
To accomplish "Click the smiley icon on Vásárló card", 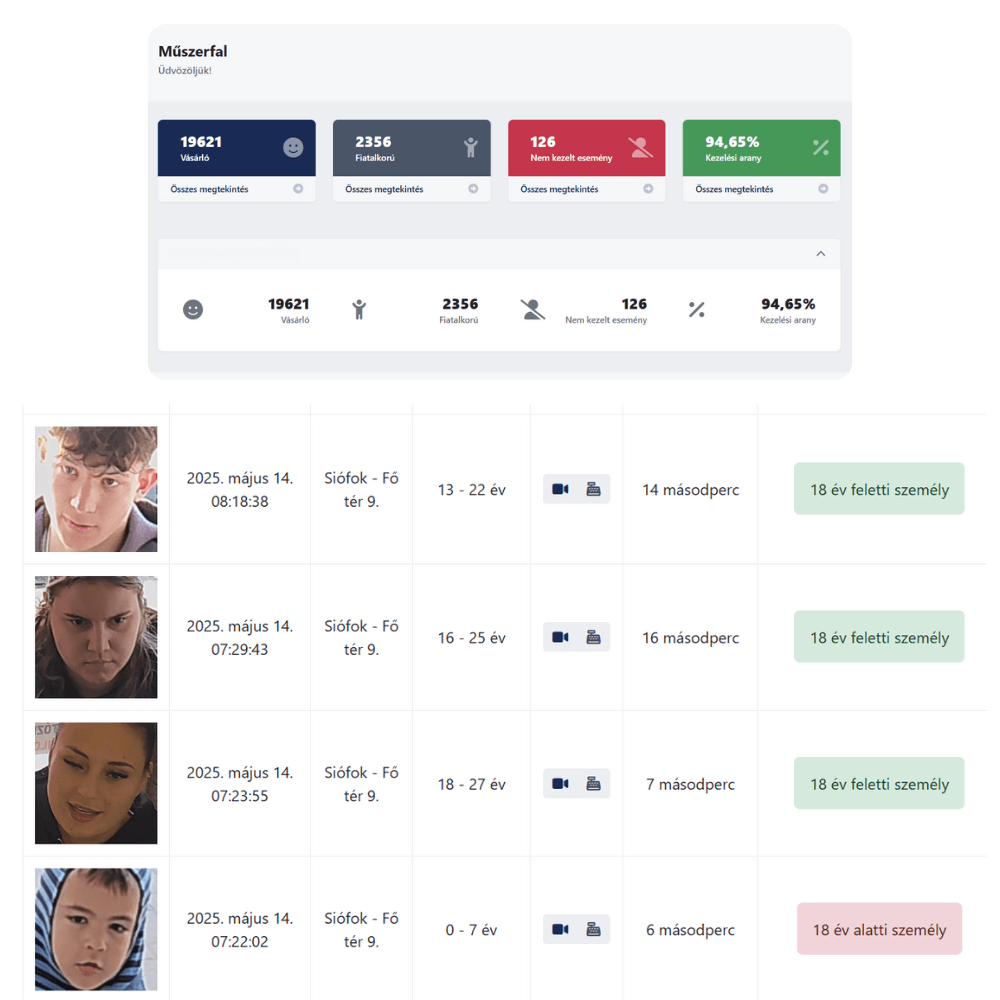I will pyautogui.click(x=293, y=148).
